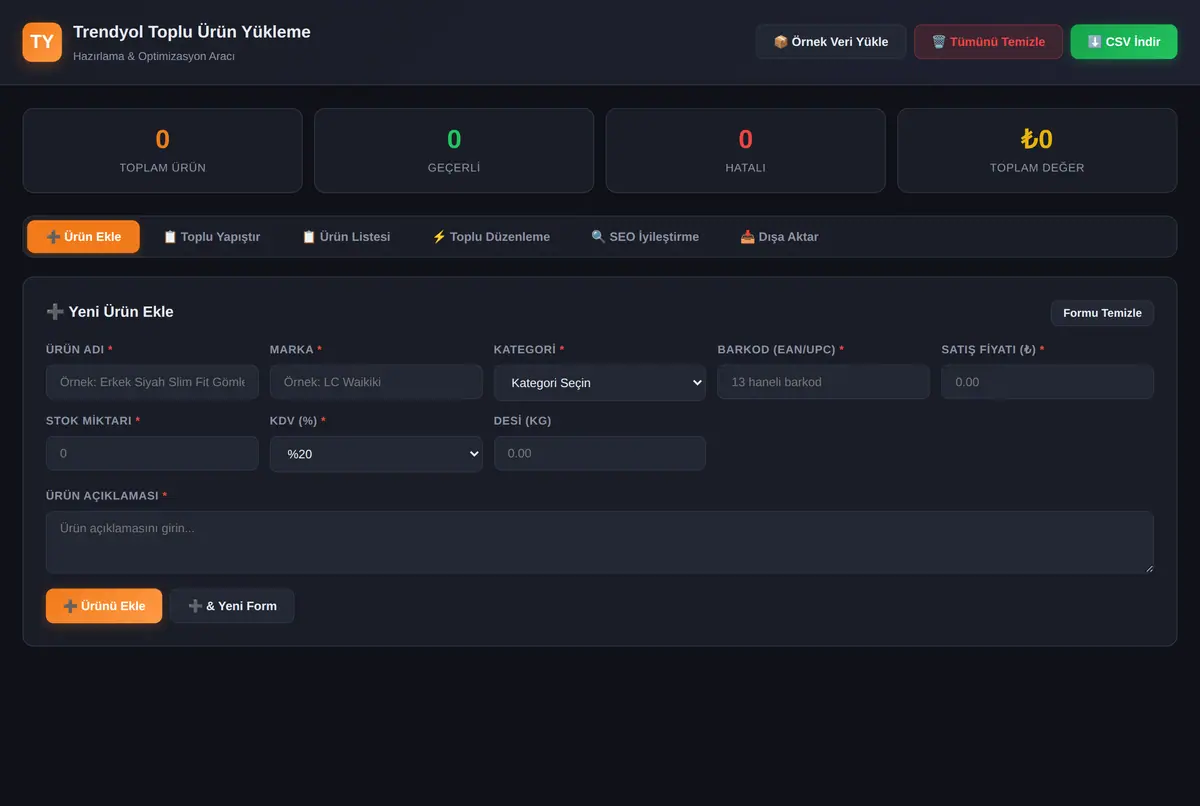This screenshot has height=806, width=1200.
Task: Click the Geçerli stat card
Action: click(454, 150)
